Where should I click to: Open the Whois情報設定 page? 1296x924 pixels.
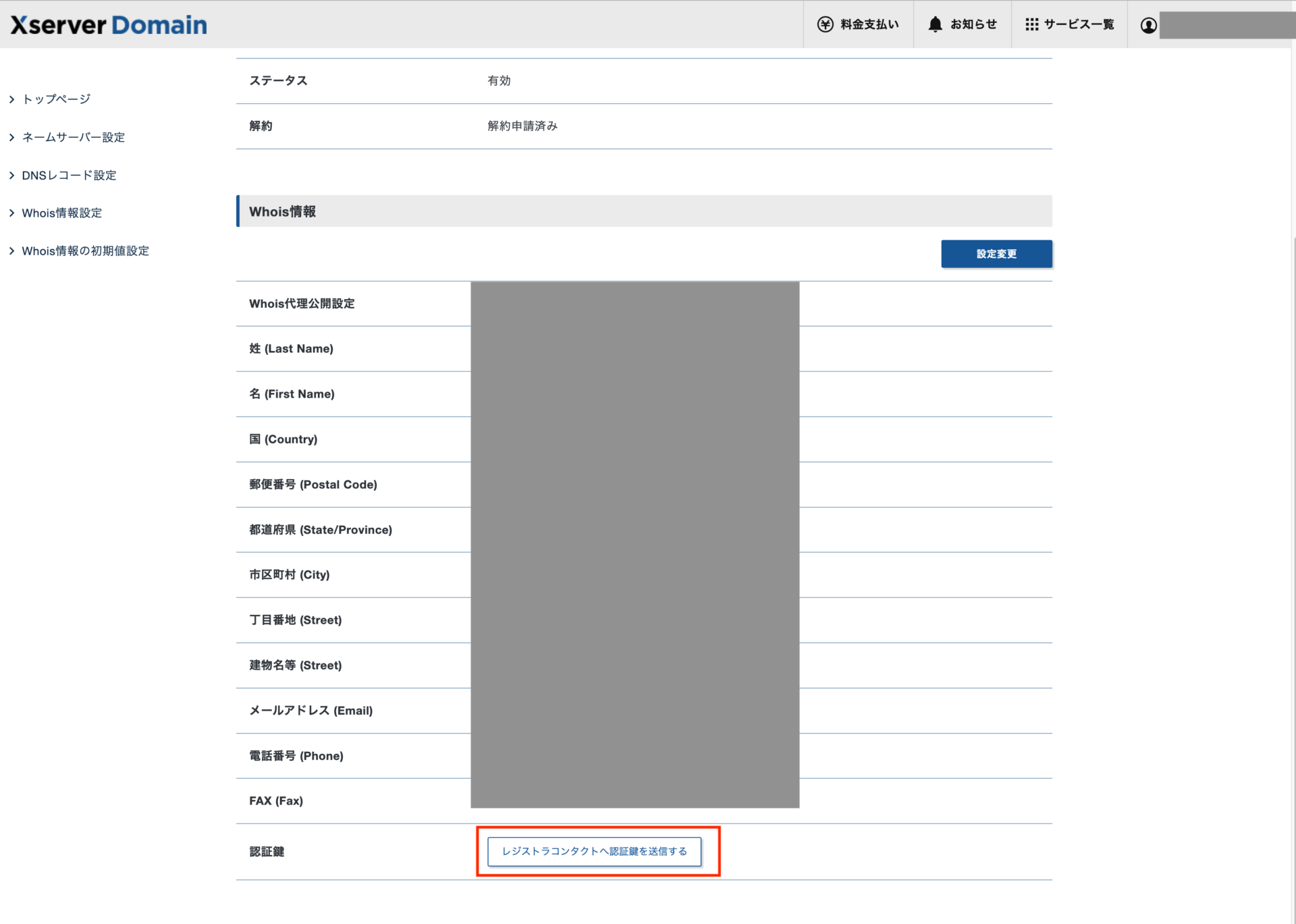point(61,213)
